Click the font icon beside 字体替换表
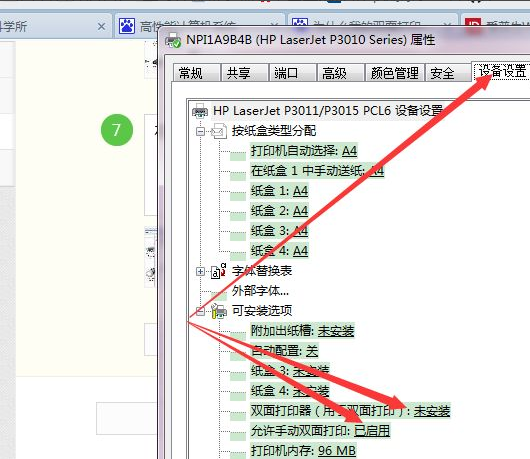The image size is (530, 459). 218,271
